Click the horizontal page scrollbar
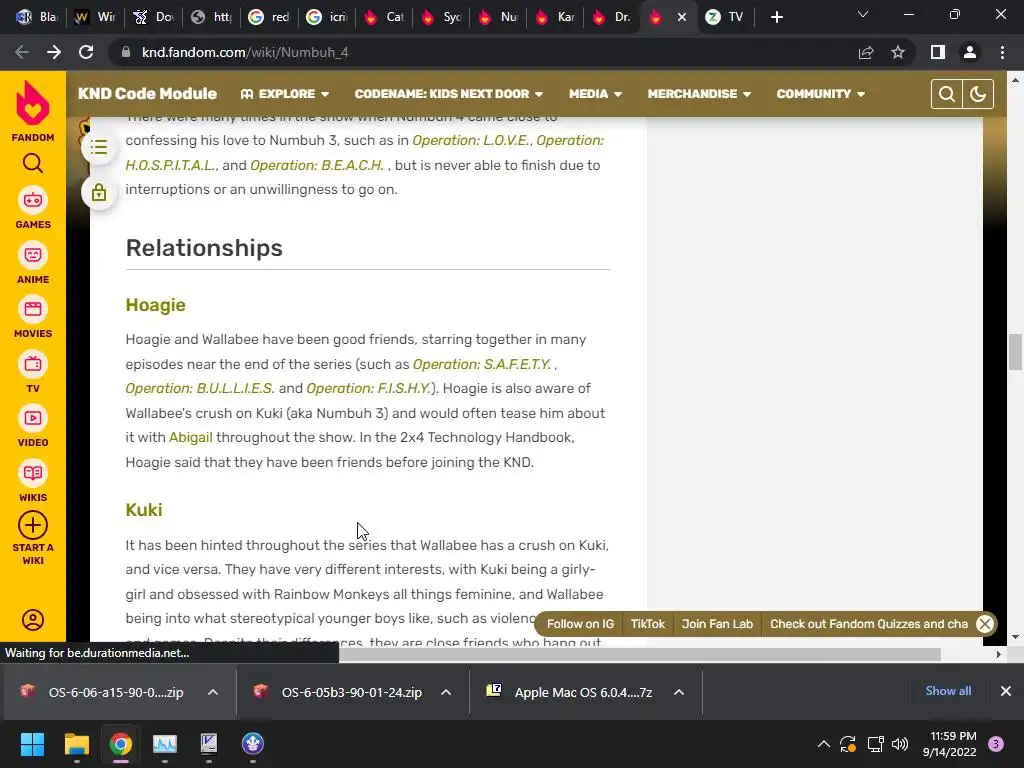1024x768 pixels. pos(640,654)
